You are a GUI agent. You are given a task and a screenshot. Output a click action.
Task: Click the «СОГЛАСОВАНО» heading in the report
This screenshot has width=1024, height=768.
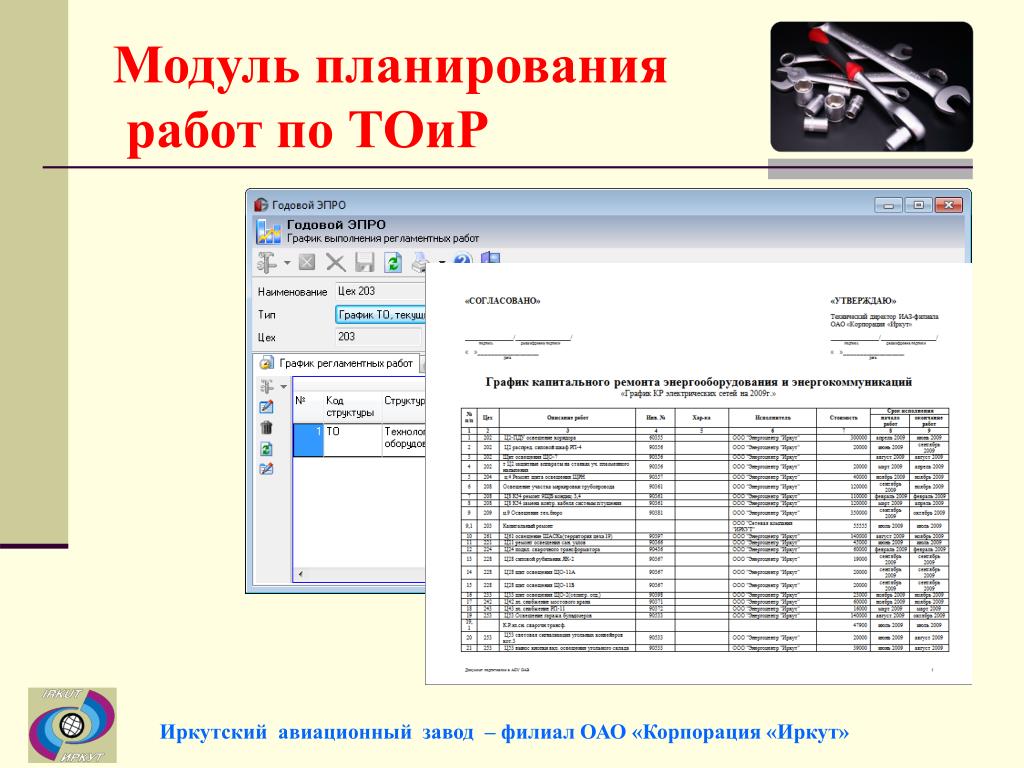click(x=502, y=301)
